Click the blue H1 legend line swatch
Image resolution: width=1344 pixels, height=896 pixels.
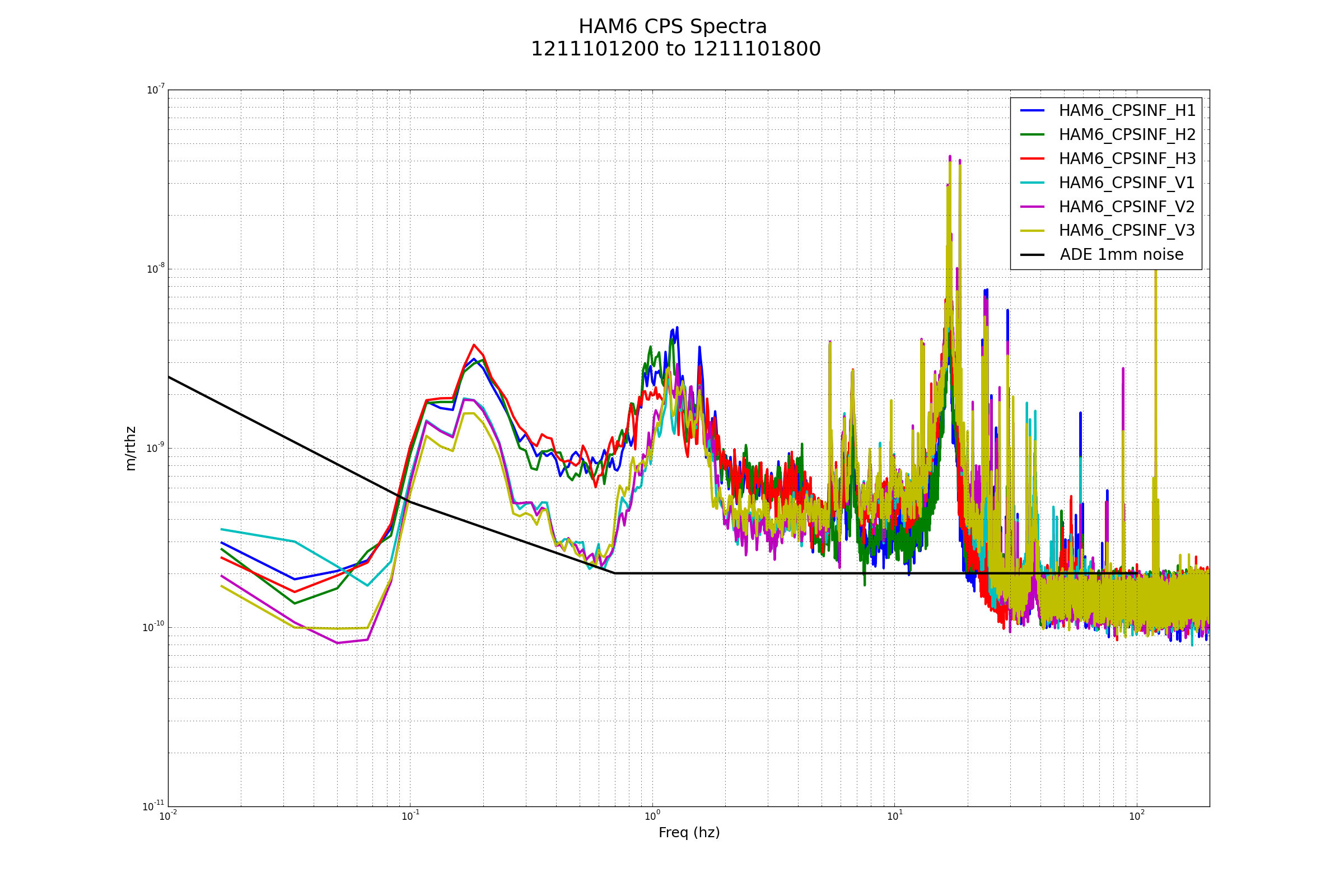coord(1032,110)
